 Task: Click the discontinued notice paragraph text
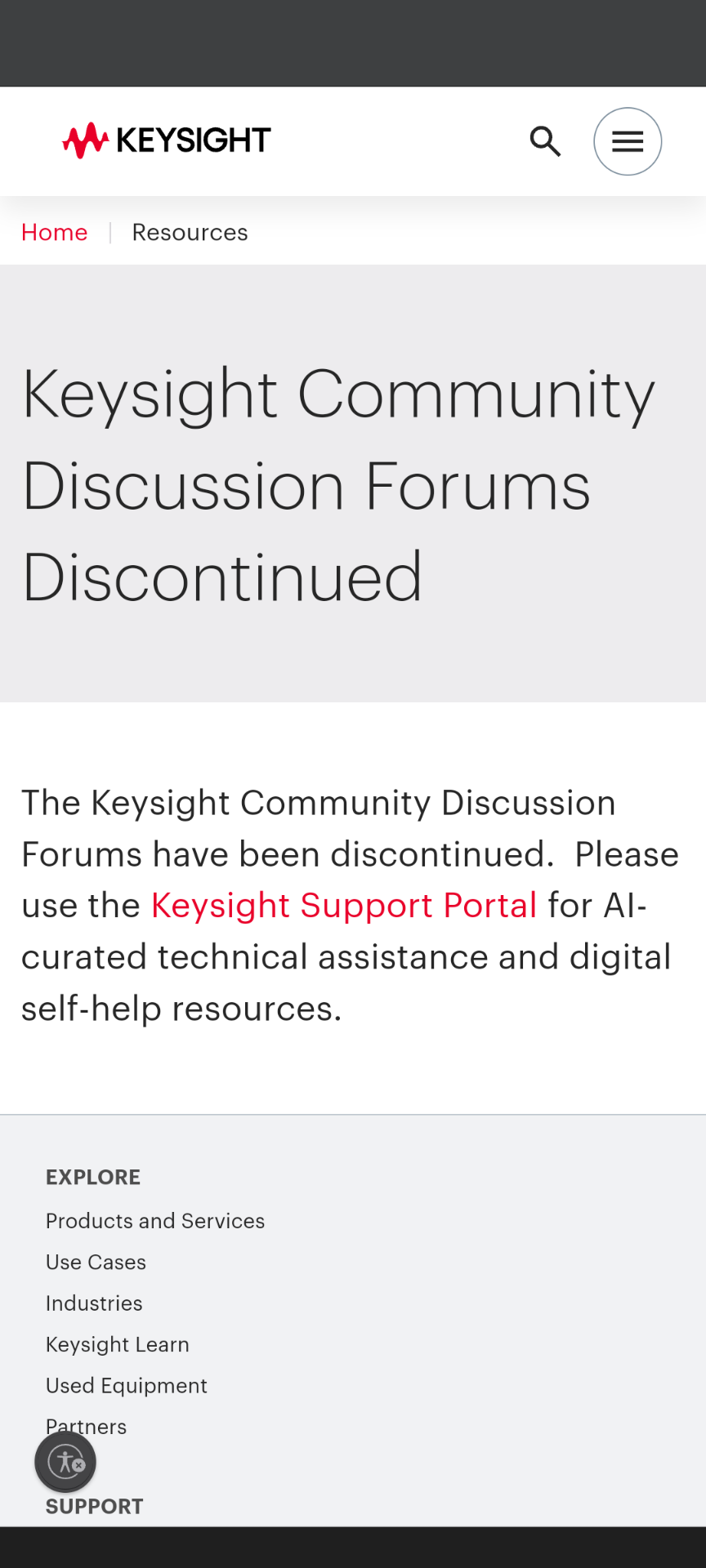(x=350, y=957)
